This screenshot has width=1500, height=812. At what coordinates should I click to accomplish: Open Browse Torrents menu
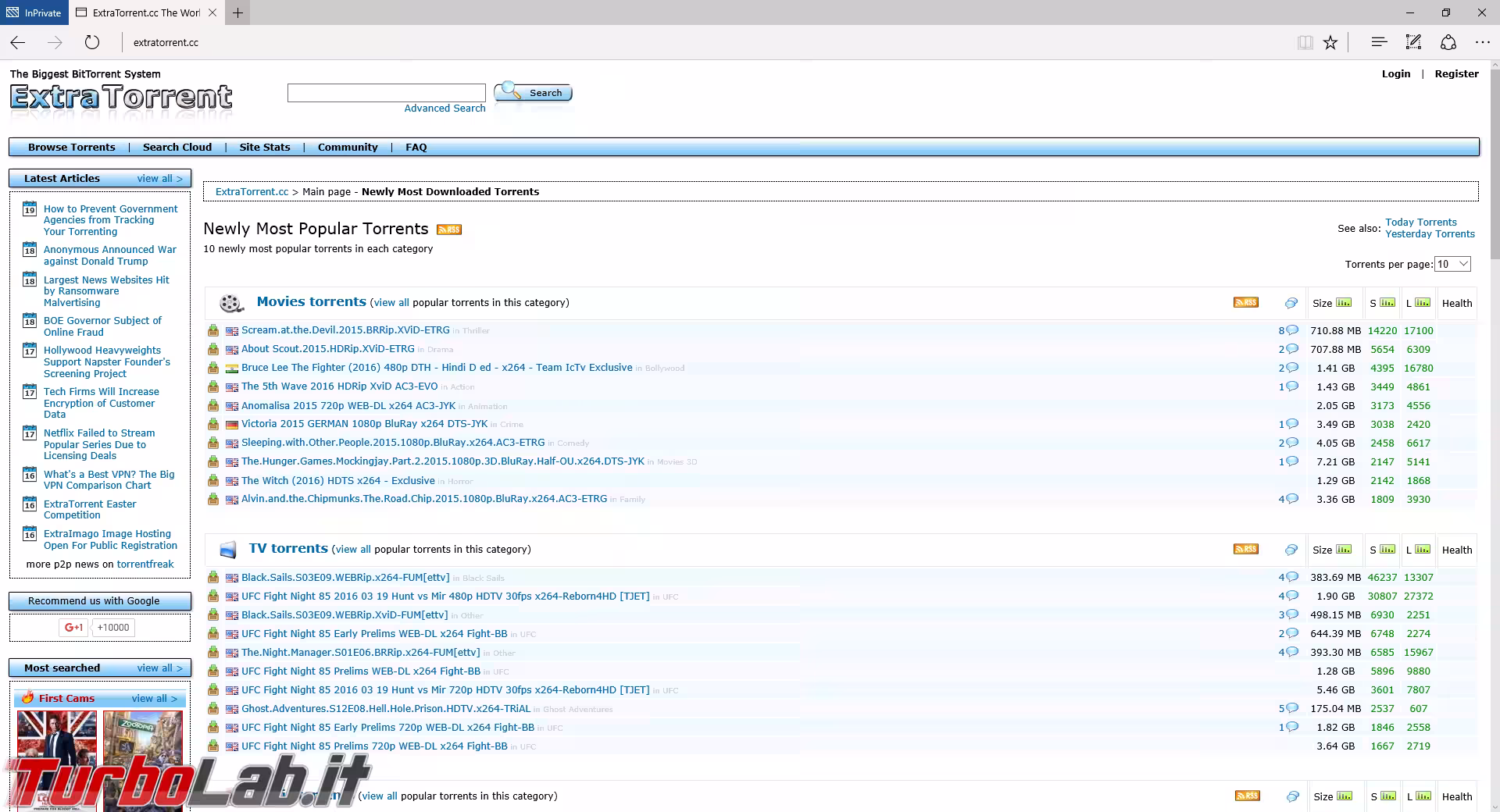[x=71, y=147]
